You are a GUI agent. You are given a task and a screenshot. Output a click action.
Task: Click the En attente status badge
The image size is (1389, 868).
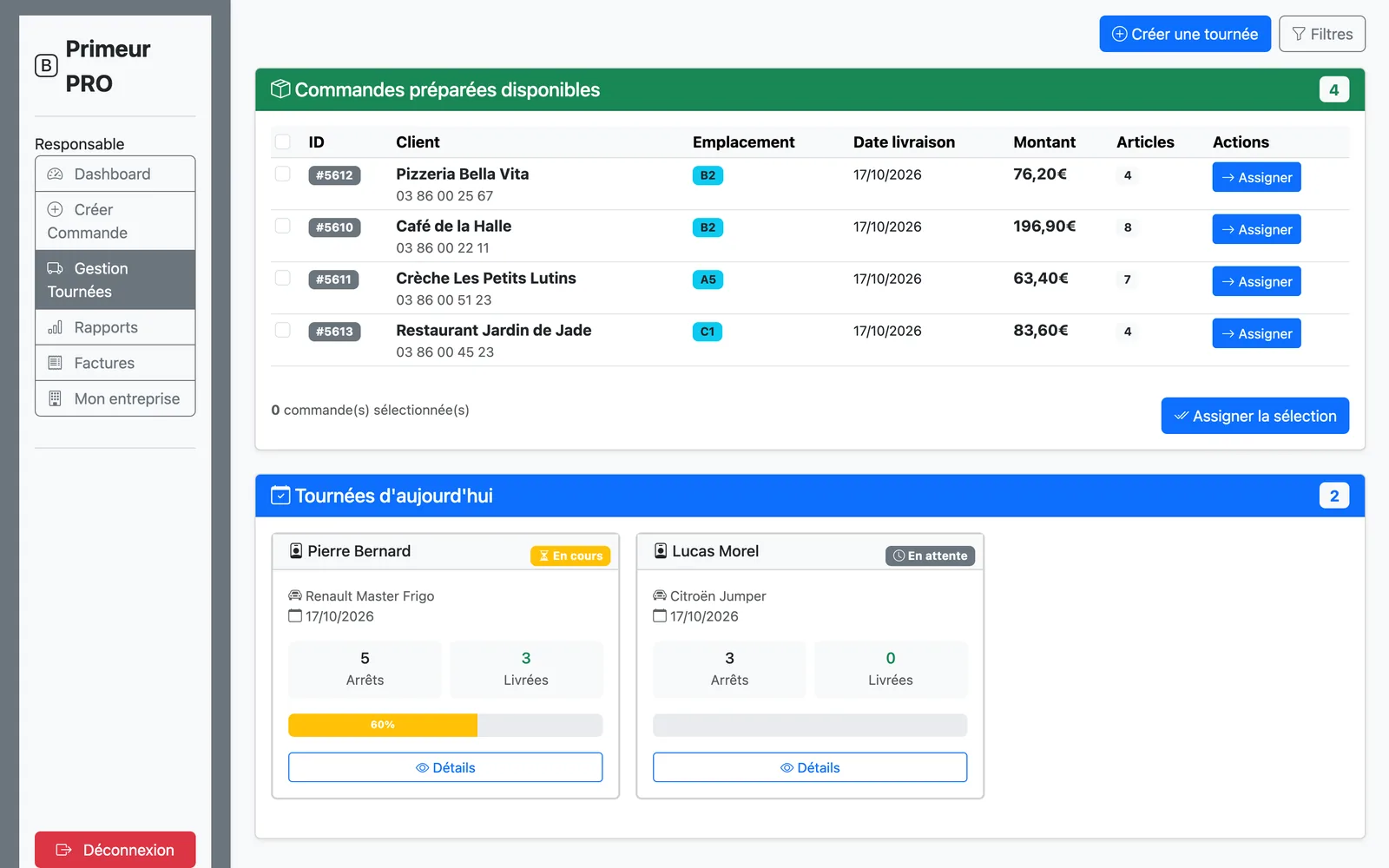click(x=930, y=556)
